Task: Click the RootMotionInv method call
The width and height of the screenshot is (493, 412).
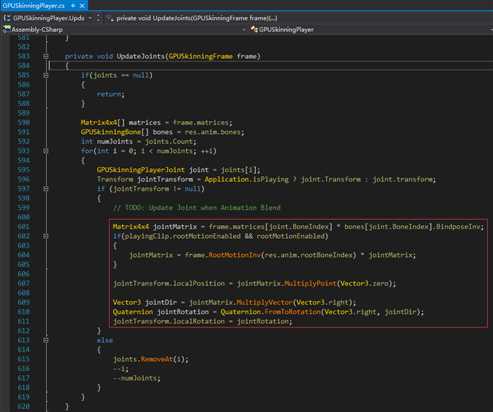Action: click(234, 255)
